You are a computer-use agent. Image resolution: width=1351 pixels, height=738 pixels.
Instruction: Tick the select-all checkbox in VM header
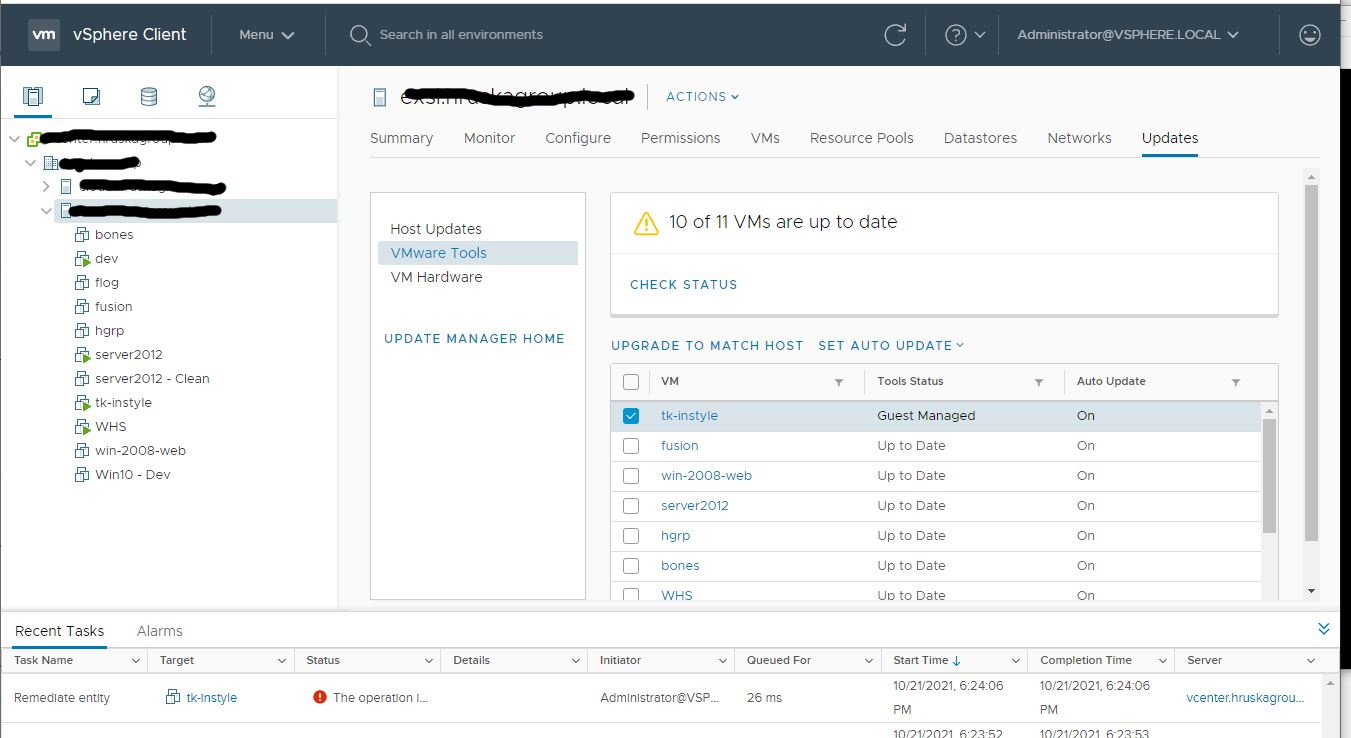point(631,382)
